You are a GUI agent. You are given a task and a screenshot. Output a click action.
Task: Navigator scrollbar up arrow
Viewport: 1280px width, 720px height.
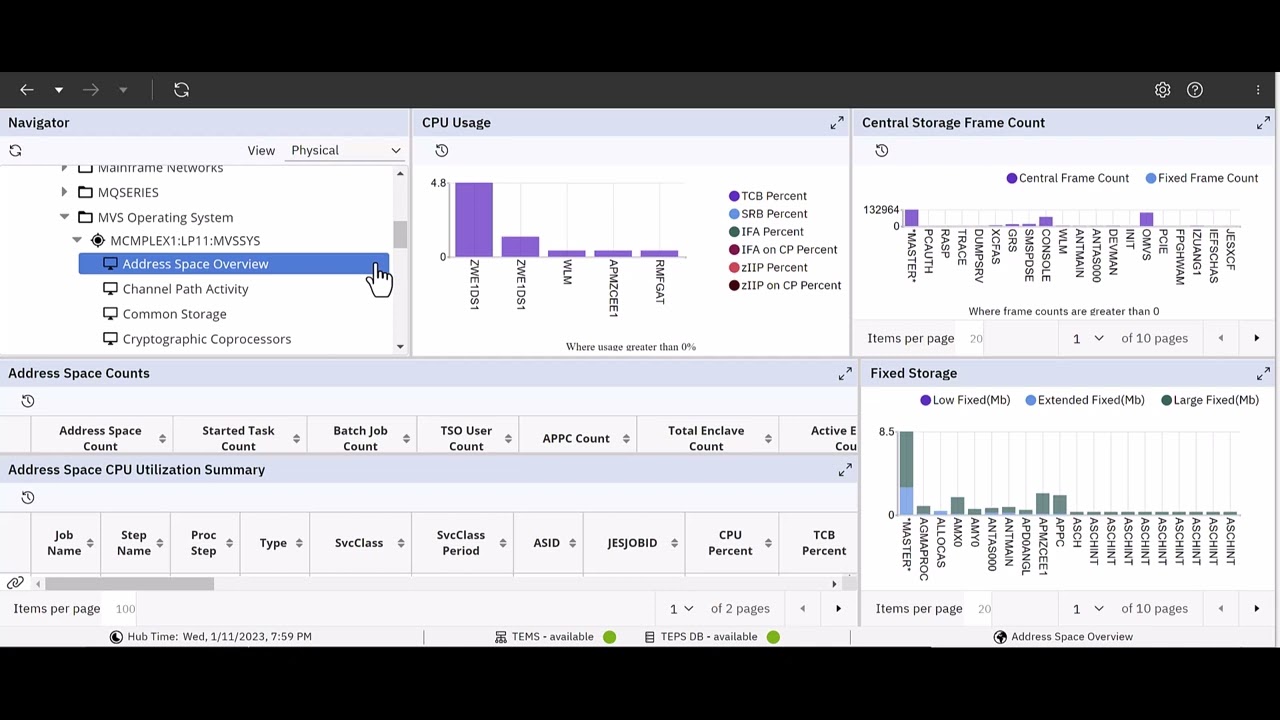400,174
